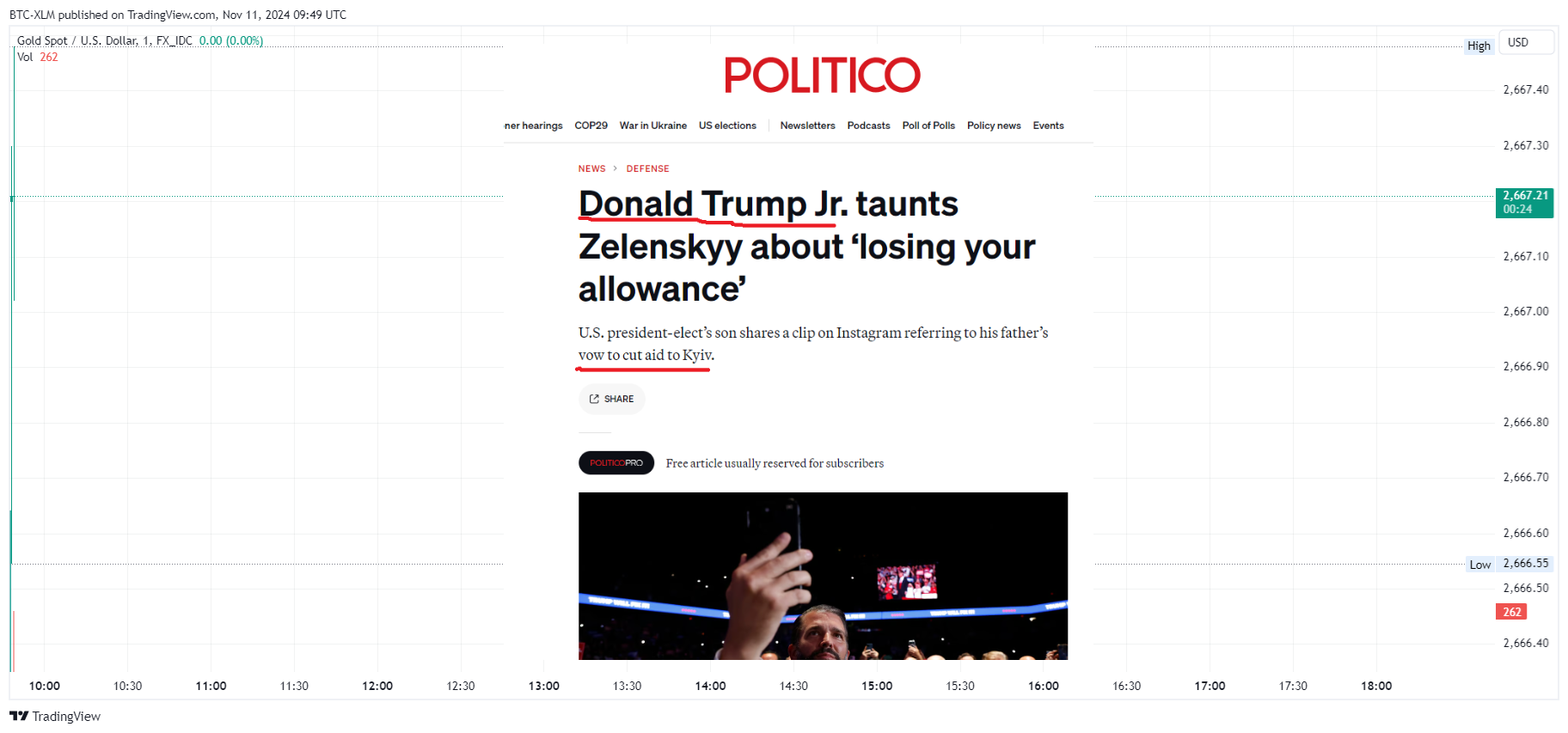
Task: Click the 14:00 time axis marker
Action: point(710,686)
